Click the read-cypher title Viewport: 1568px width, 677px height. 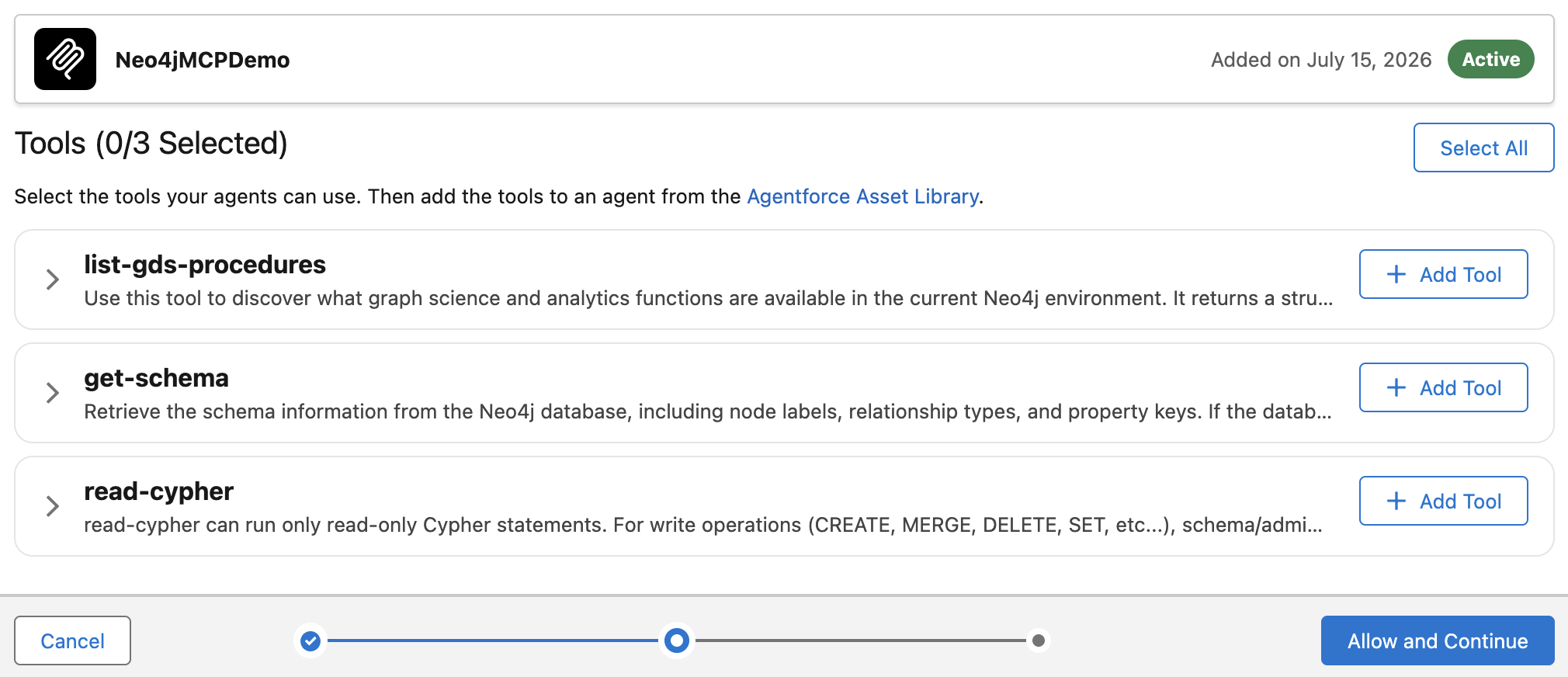pos(158,491)
